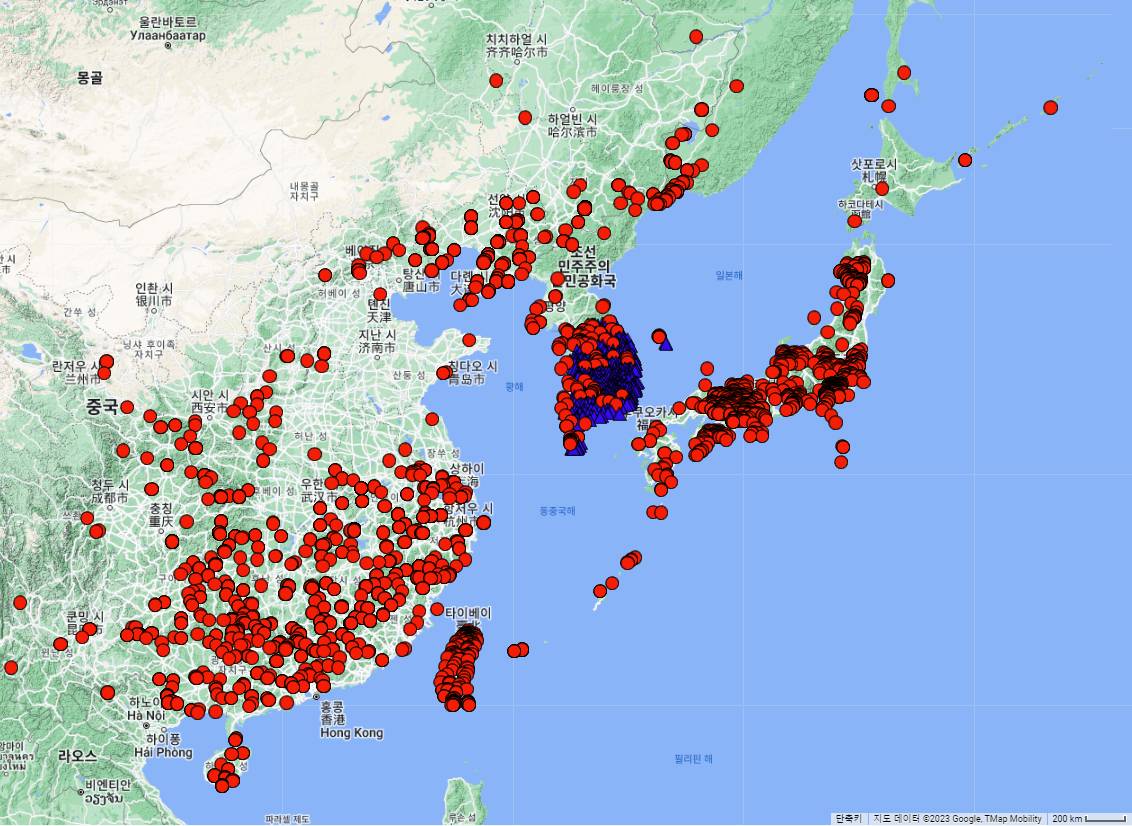Click the Hong Kong city label

tap(351, 733)
